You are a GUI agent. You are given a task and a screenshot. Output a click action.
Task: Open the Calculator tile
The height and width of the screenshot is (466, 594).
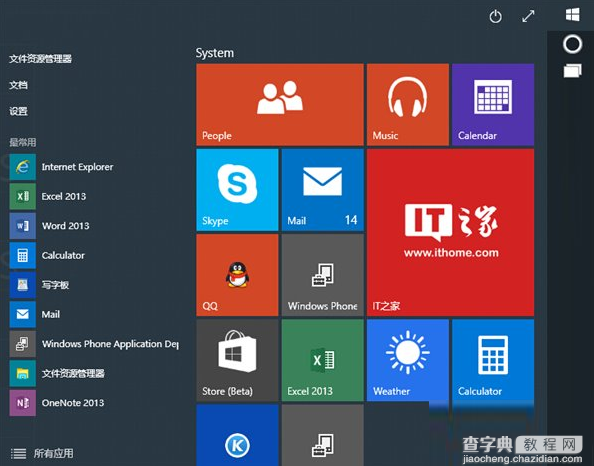(493, 360)
